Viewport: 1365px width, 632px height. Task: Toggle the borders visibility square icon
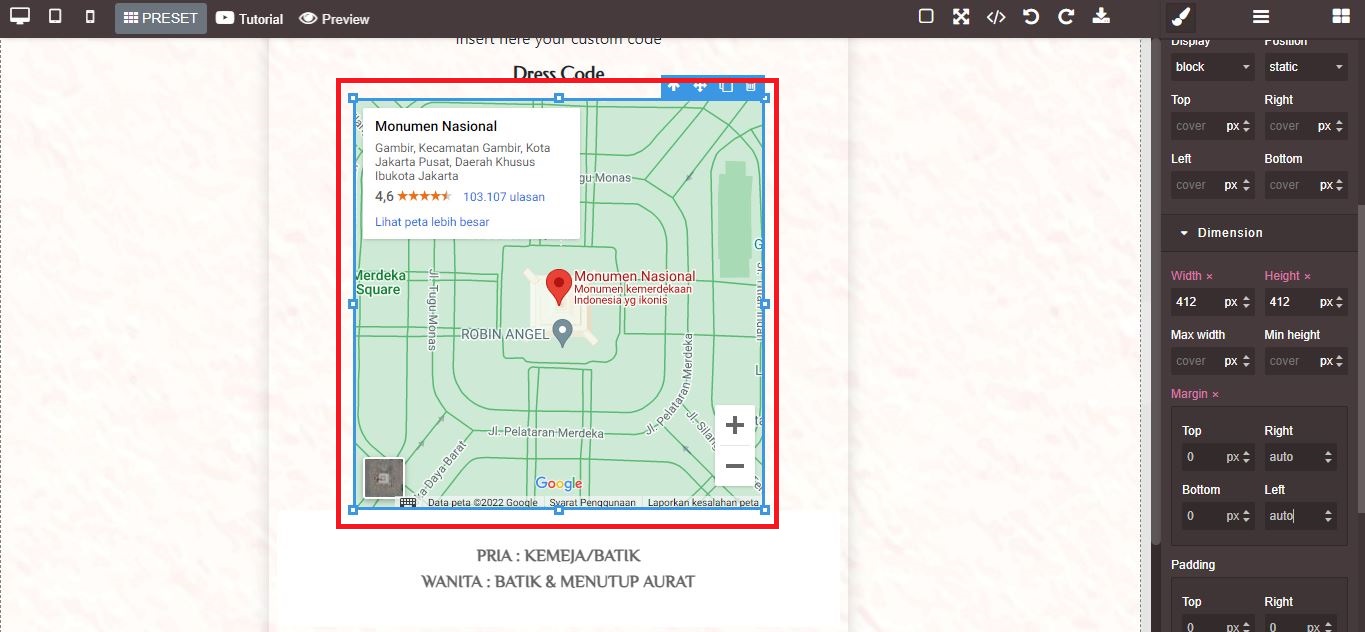pyautogui.click(x=925, y=16)
